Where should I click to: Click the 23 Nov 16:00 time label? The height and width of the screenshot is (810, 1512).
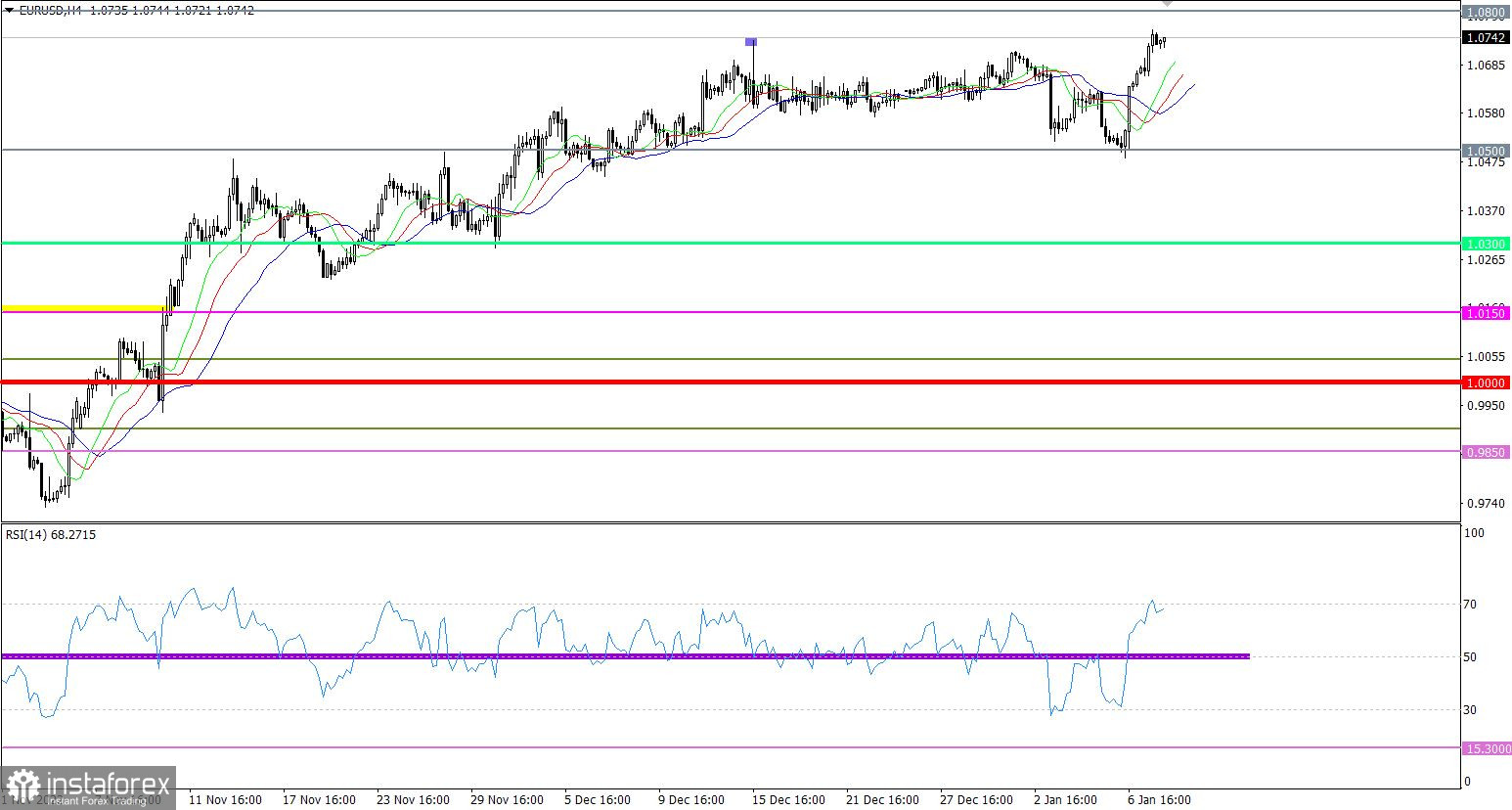click(x=413, y=799)
